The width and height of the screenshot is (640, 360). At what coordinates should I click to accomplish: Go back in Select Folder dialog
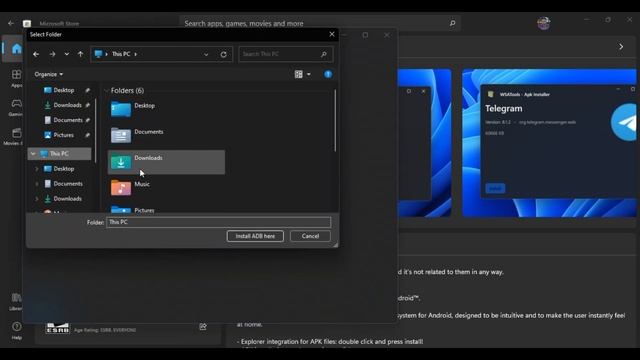pos(36,54)
